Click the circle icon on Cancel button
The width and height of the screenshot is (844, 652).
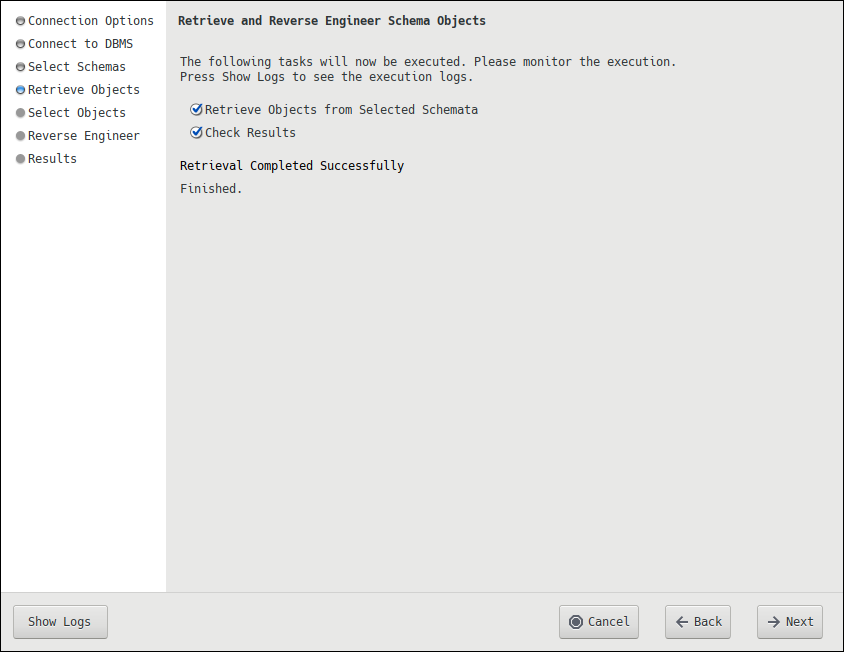pyautogui.click(x=576, y=622)
